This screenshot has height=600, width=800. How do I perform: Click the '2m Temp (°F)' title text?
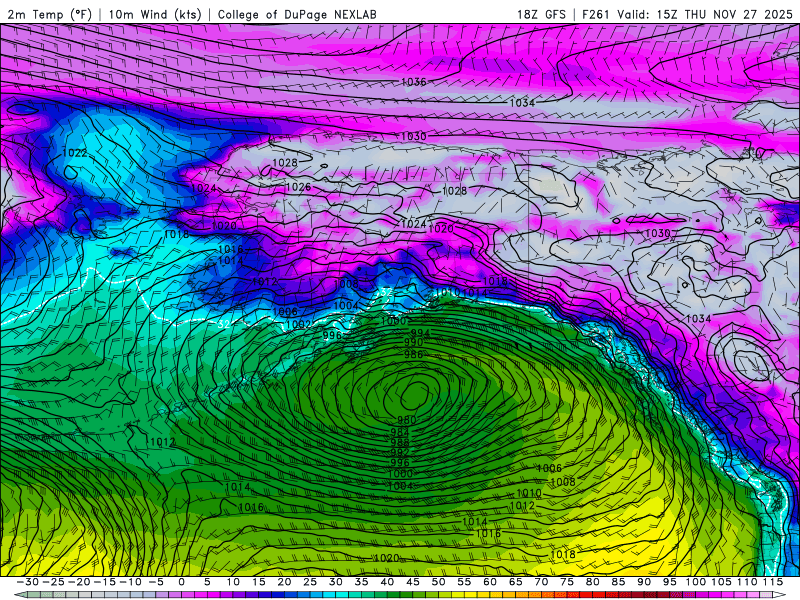[49, 14]
